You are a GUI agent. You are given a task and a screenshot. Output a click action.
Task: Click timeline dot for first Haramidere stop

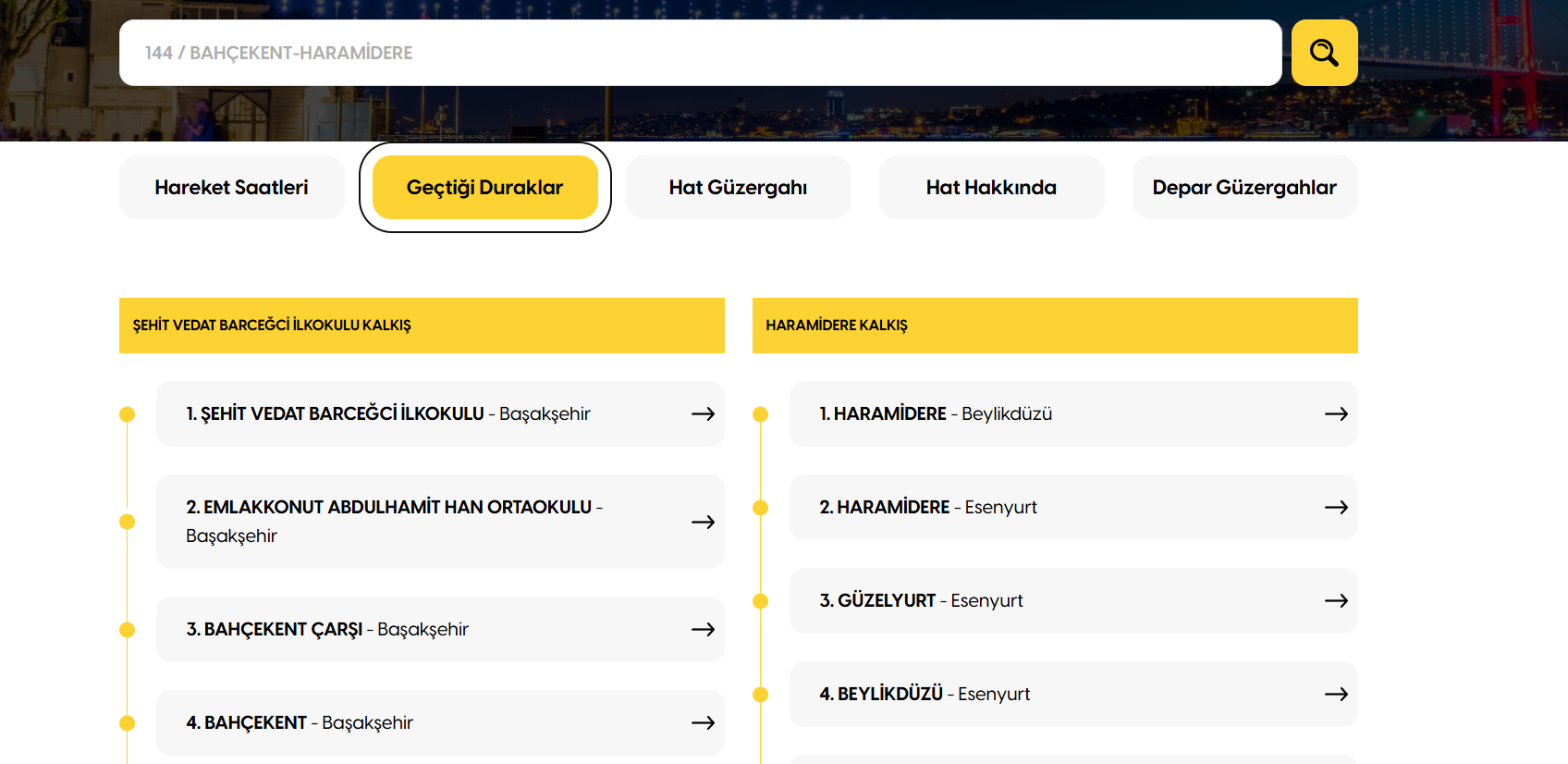[x=761, y=414]
